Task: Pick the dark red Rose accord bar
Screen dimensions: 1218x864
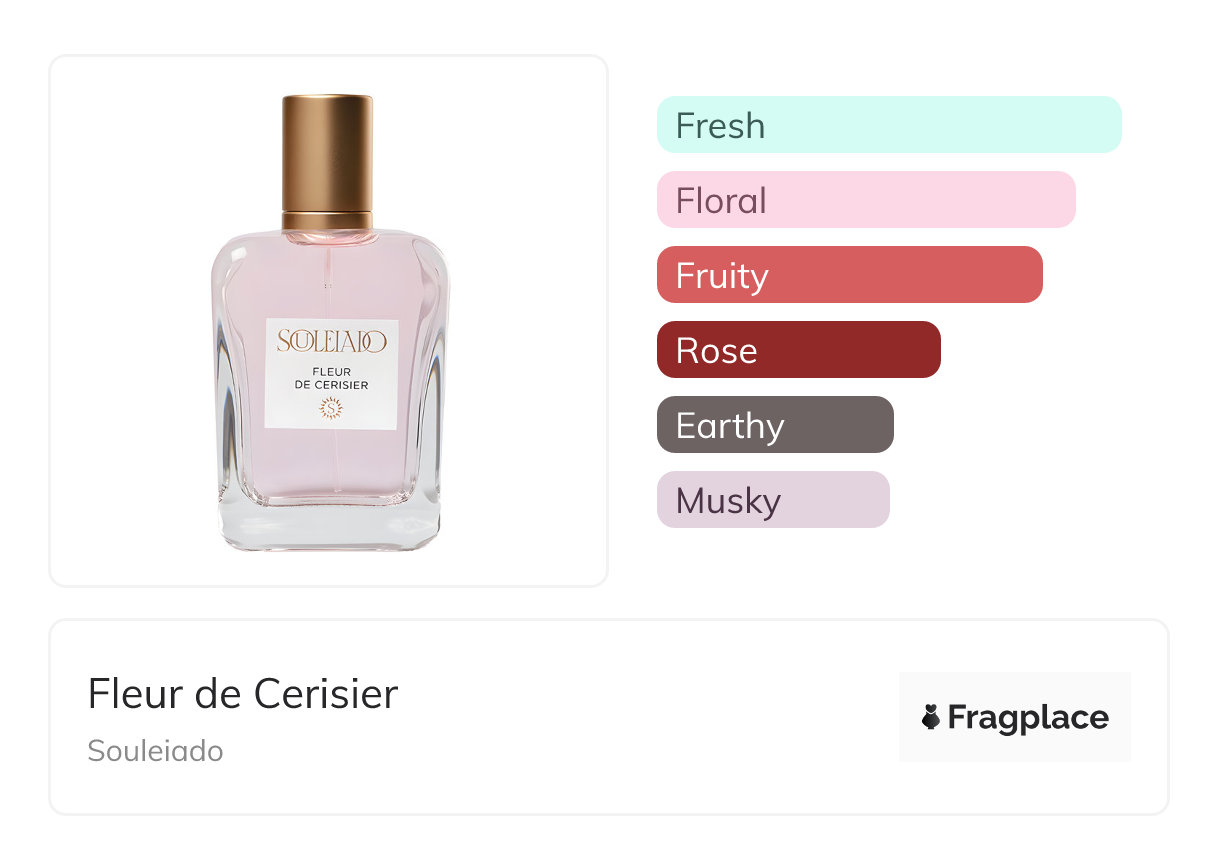Action: coord(799,350)
